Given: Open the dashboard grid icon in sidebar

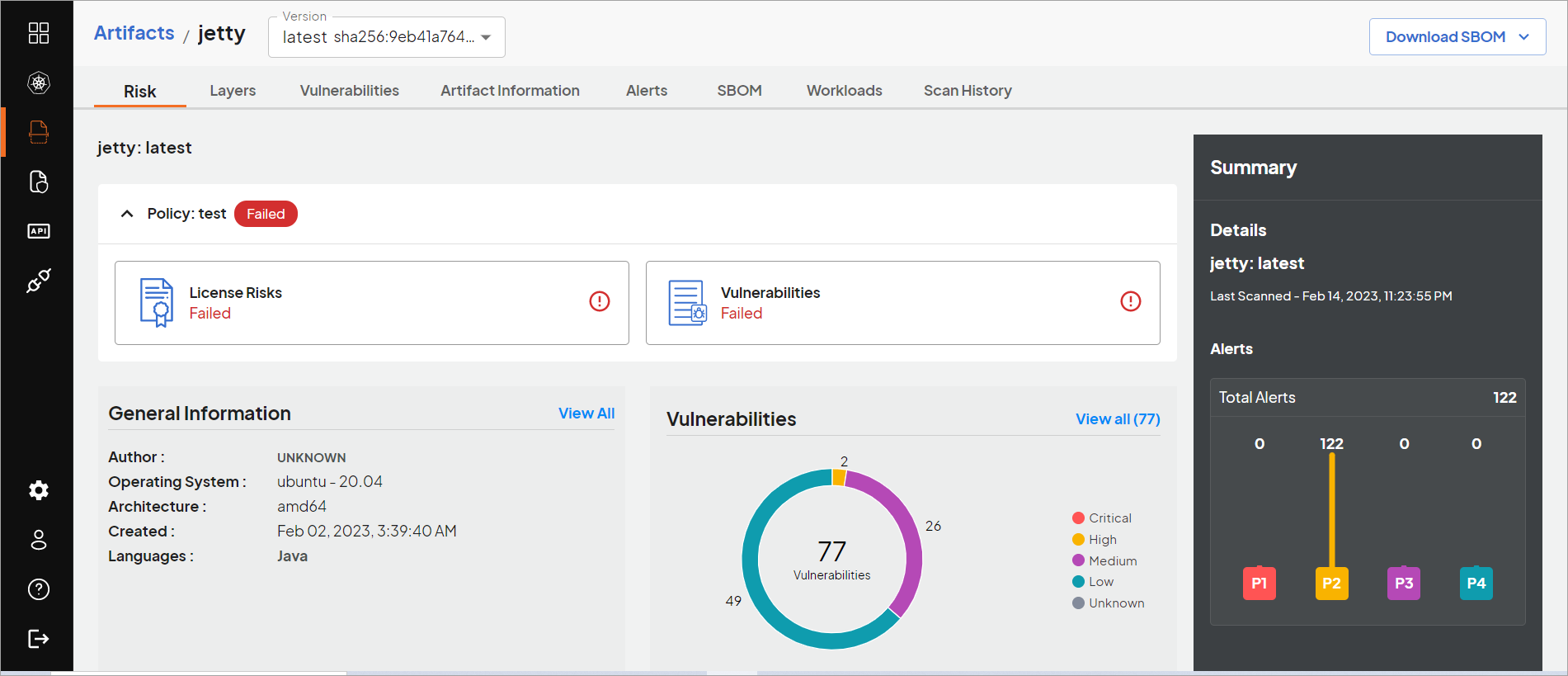Looking at the screenshot, I should point(39,33).
